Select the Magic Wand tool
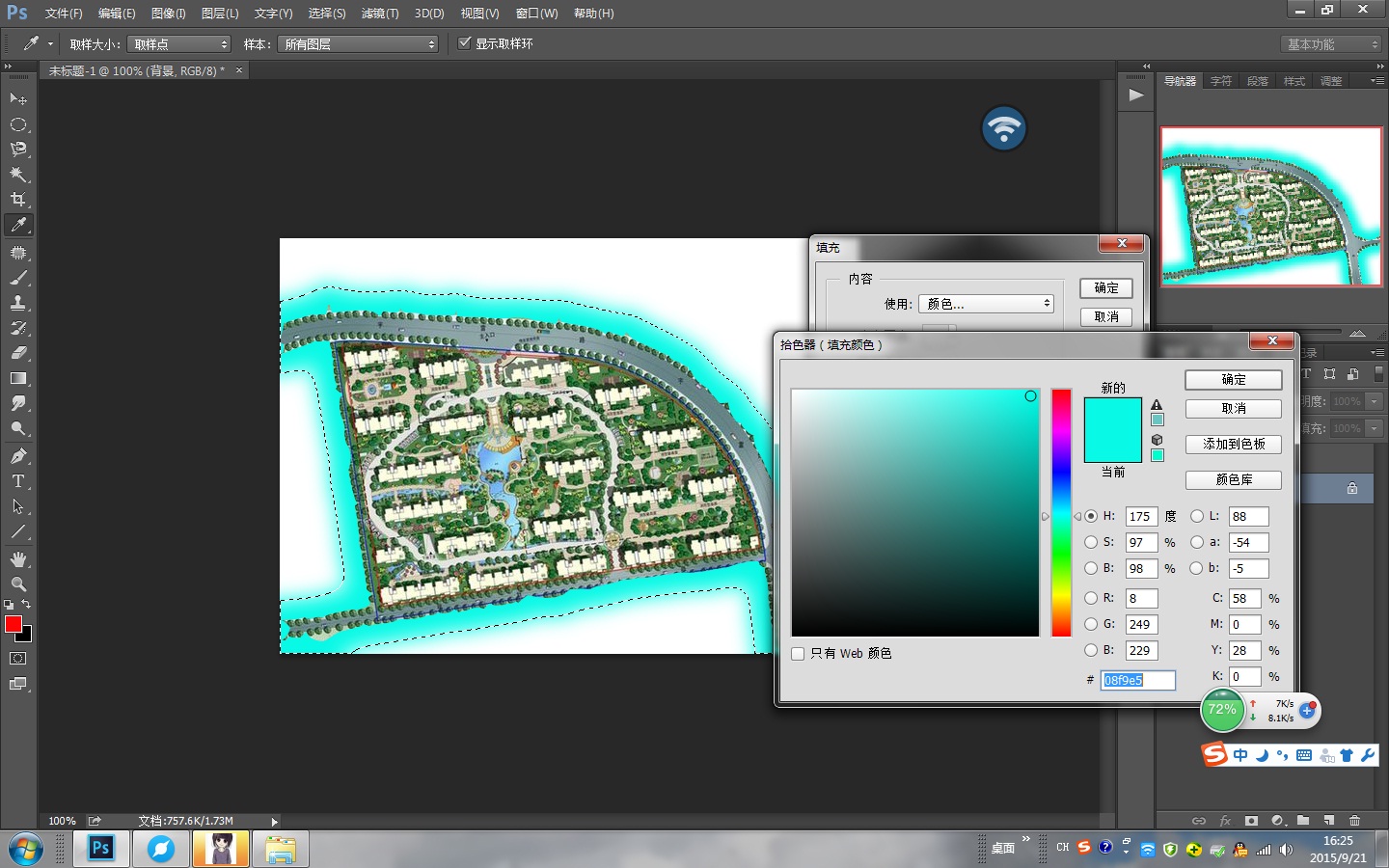Screen dimensions: 1389x868 [x=18, y=175]
